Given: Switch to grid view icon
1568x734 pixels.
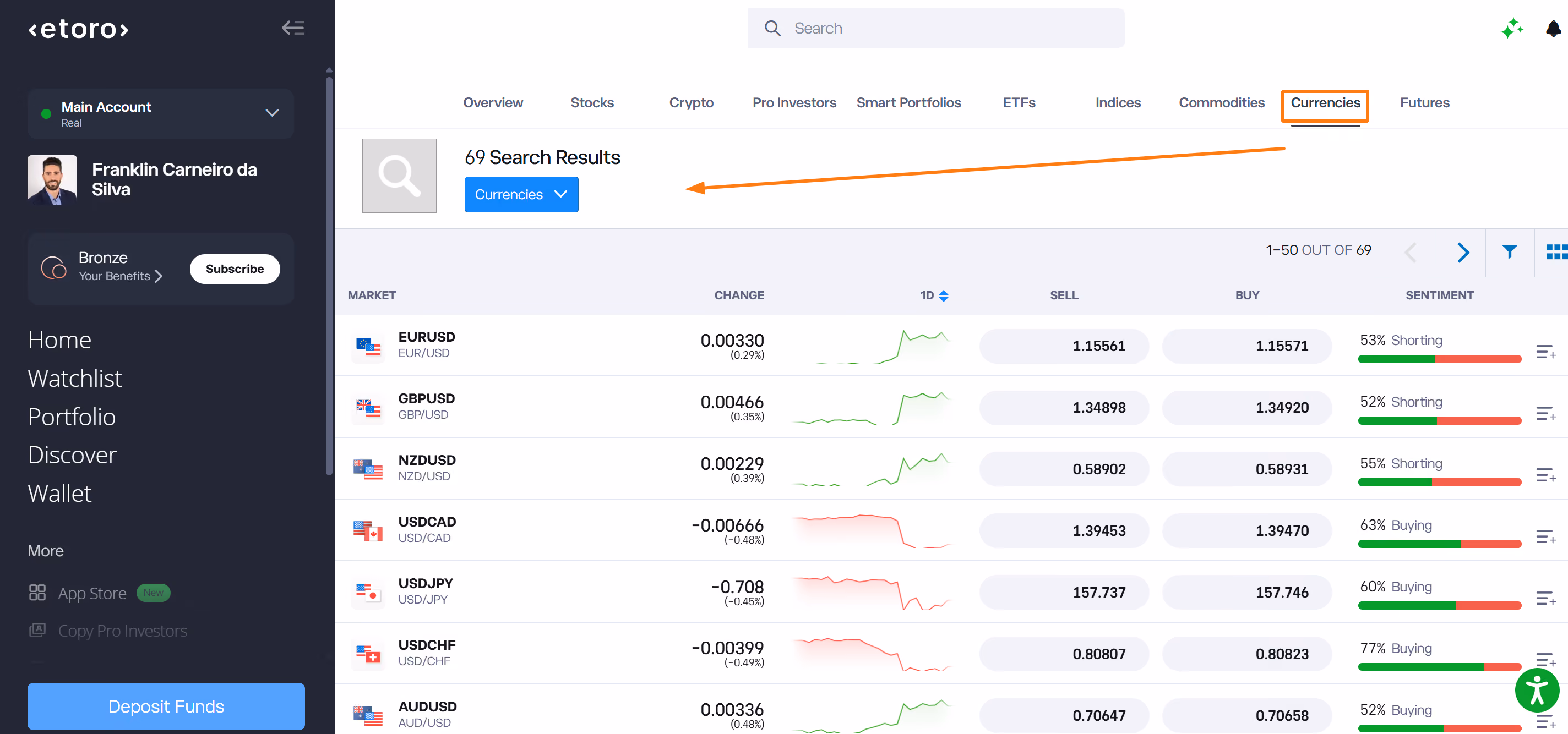Looking at the screenshot, I should [1556, 252].
